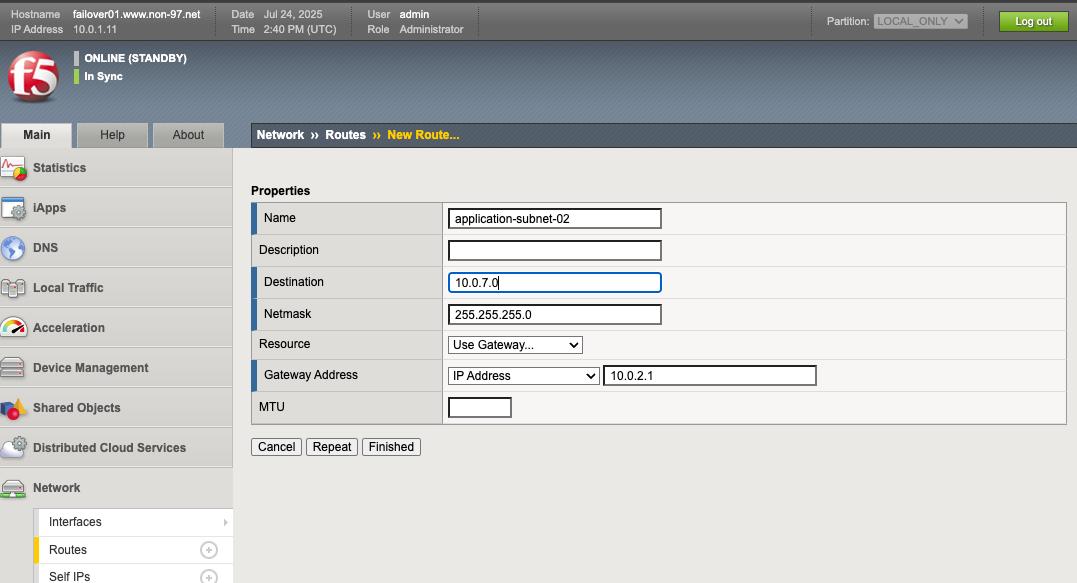Click the Repeat button

[332, 447]
